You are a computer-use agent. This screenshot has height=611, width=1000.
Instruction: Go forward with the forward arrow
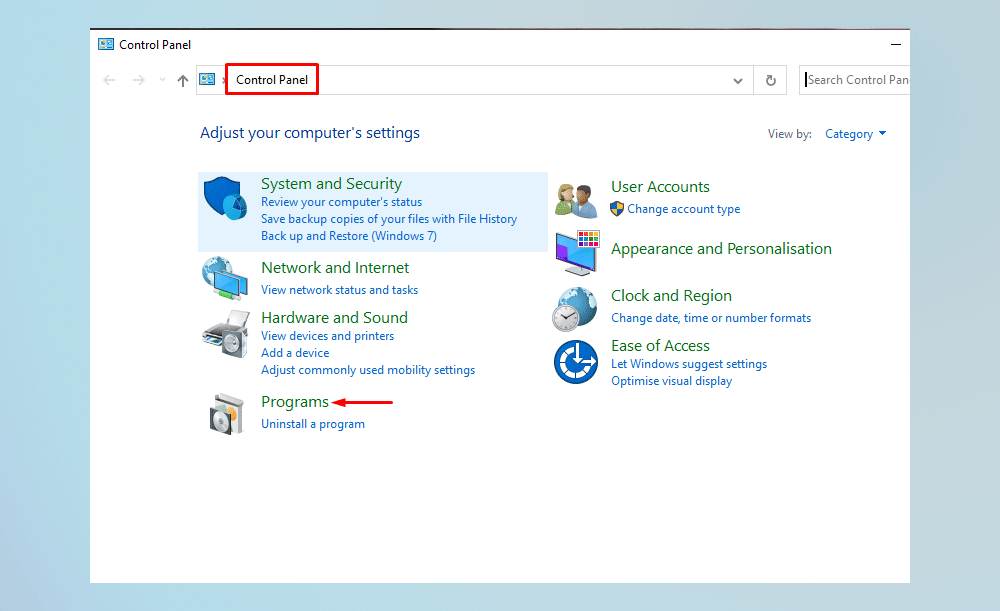[139, 80]
